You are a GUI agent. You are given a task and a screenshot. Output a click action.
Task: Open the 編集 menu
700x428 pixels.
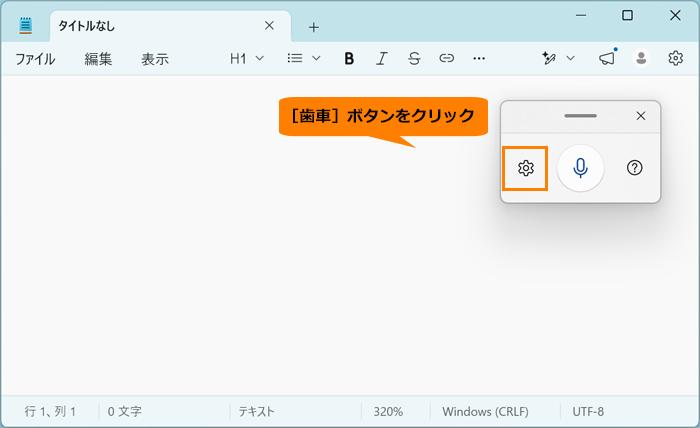point(98,59)
